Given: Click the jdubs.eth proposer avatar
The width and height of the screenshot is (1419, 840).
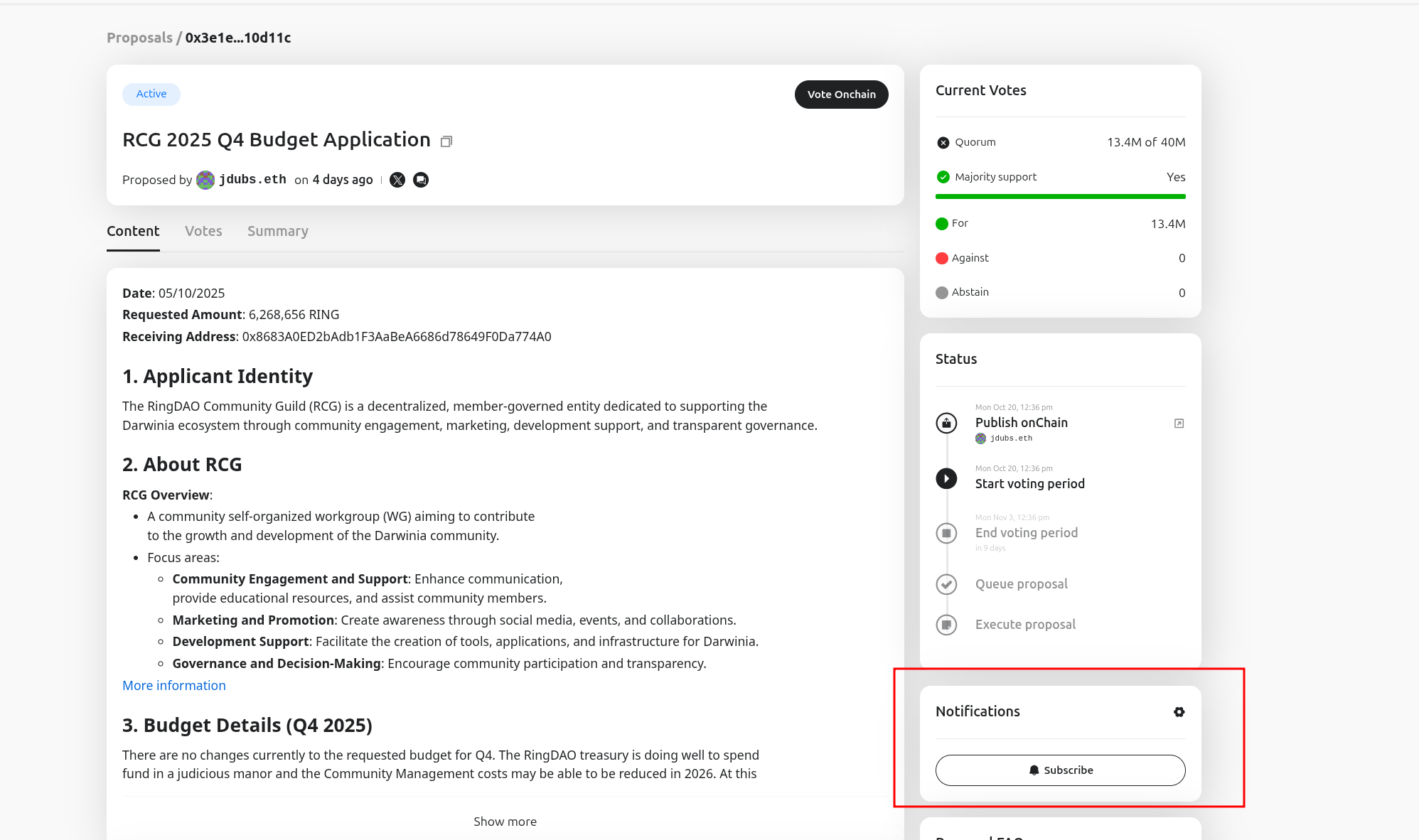Looking at the screenshot, I should click(x=205, y=180).
